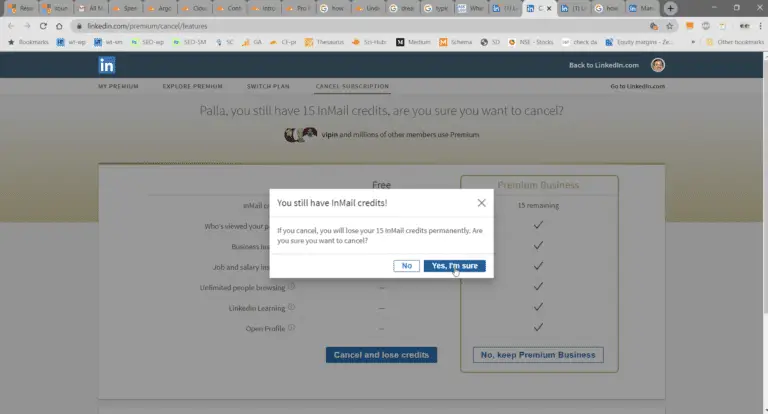Screen dimensions: 768x414
Task: Open the SEO-SM bookmark
Action: point(190,42)
